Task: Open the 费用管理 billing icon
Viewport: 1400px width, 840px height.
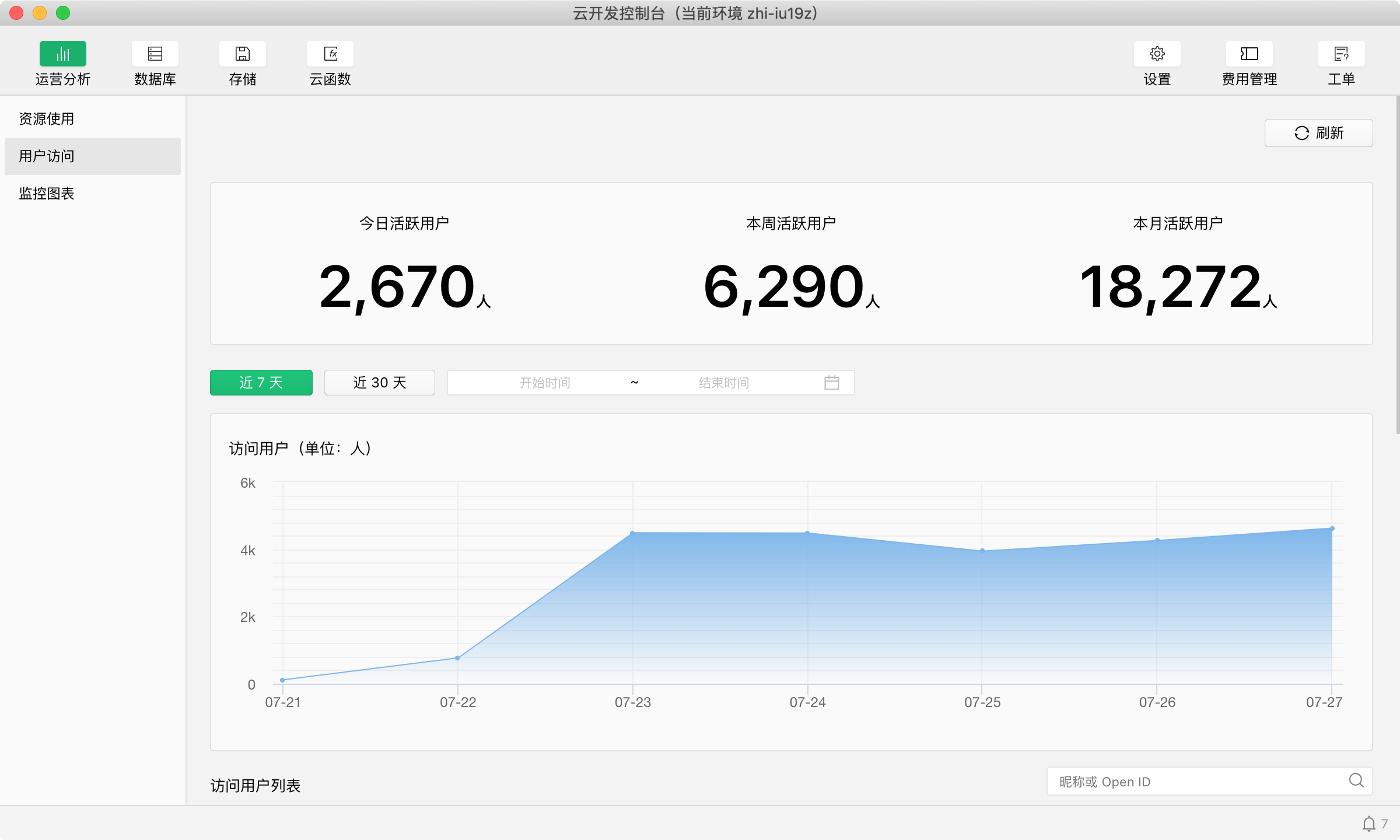Action: [x=1249, y=54]
